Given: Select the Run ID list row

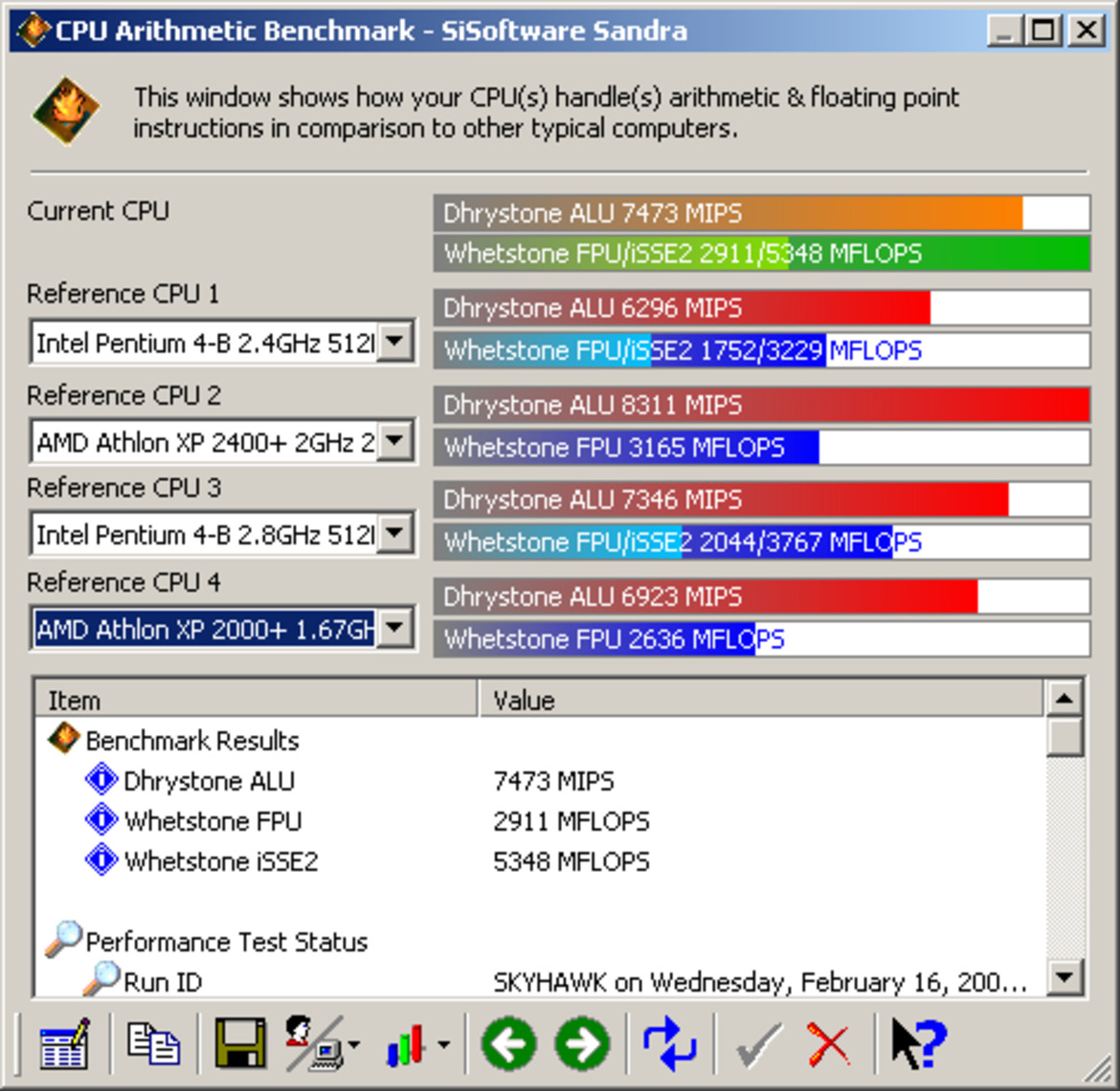Looking at the screenshot, I should tap(541, 981).
